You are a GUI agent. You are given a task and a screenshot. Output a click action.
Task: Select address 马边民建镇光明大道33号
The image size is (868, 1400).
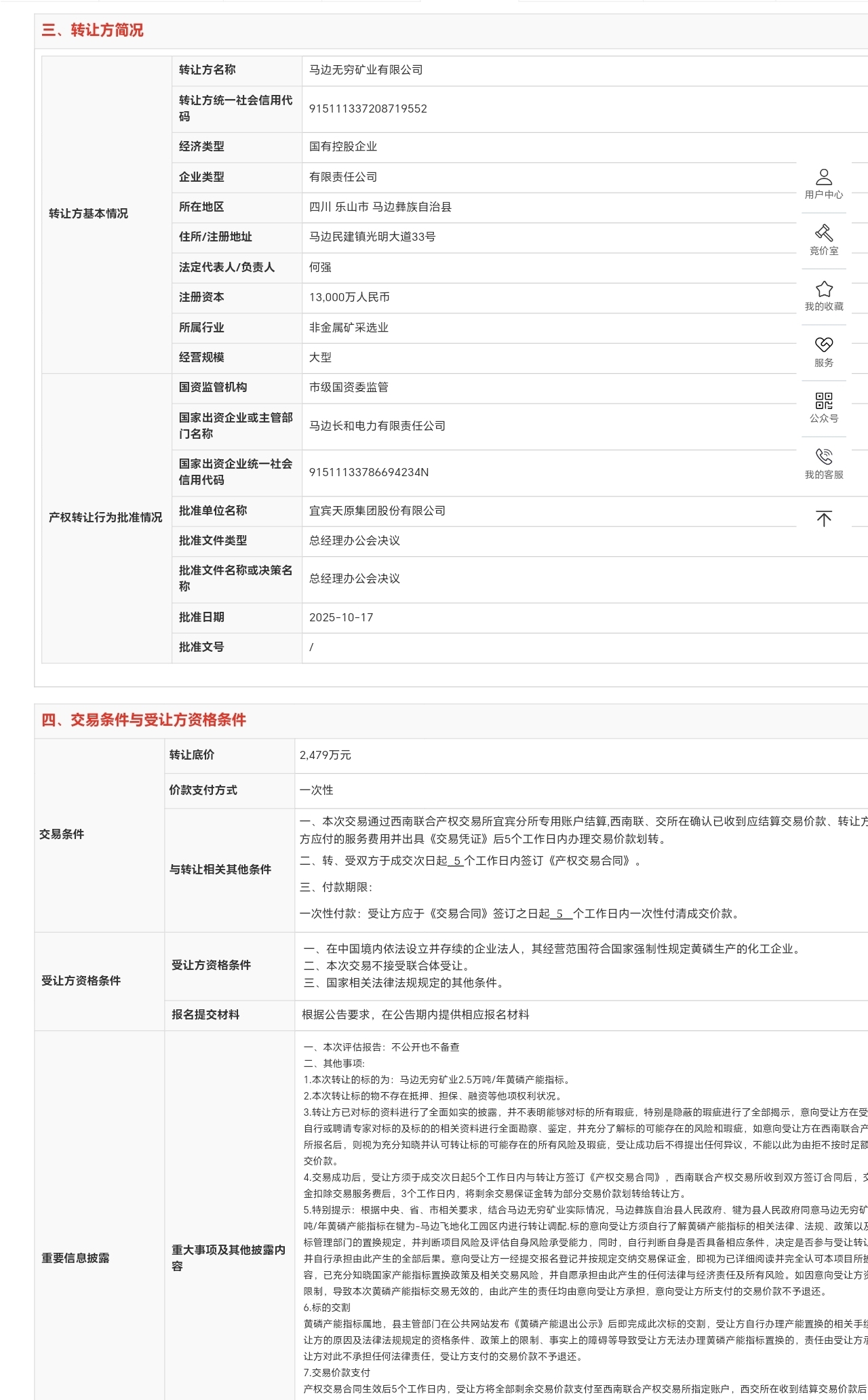pos(372,237)
